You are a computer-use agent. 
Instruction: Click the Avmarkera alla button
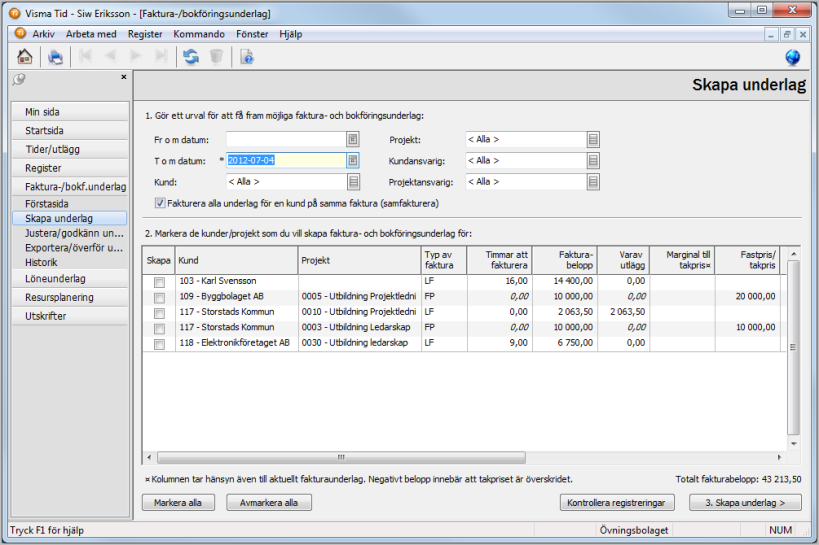pos(268,503)
